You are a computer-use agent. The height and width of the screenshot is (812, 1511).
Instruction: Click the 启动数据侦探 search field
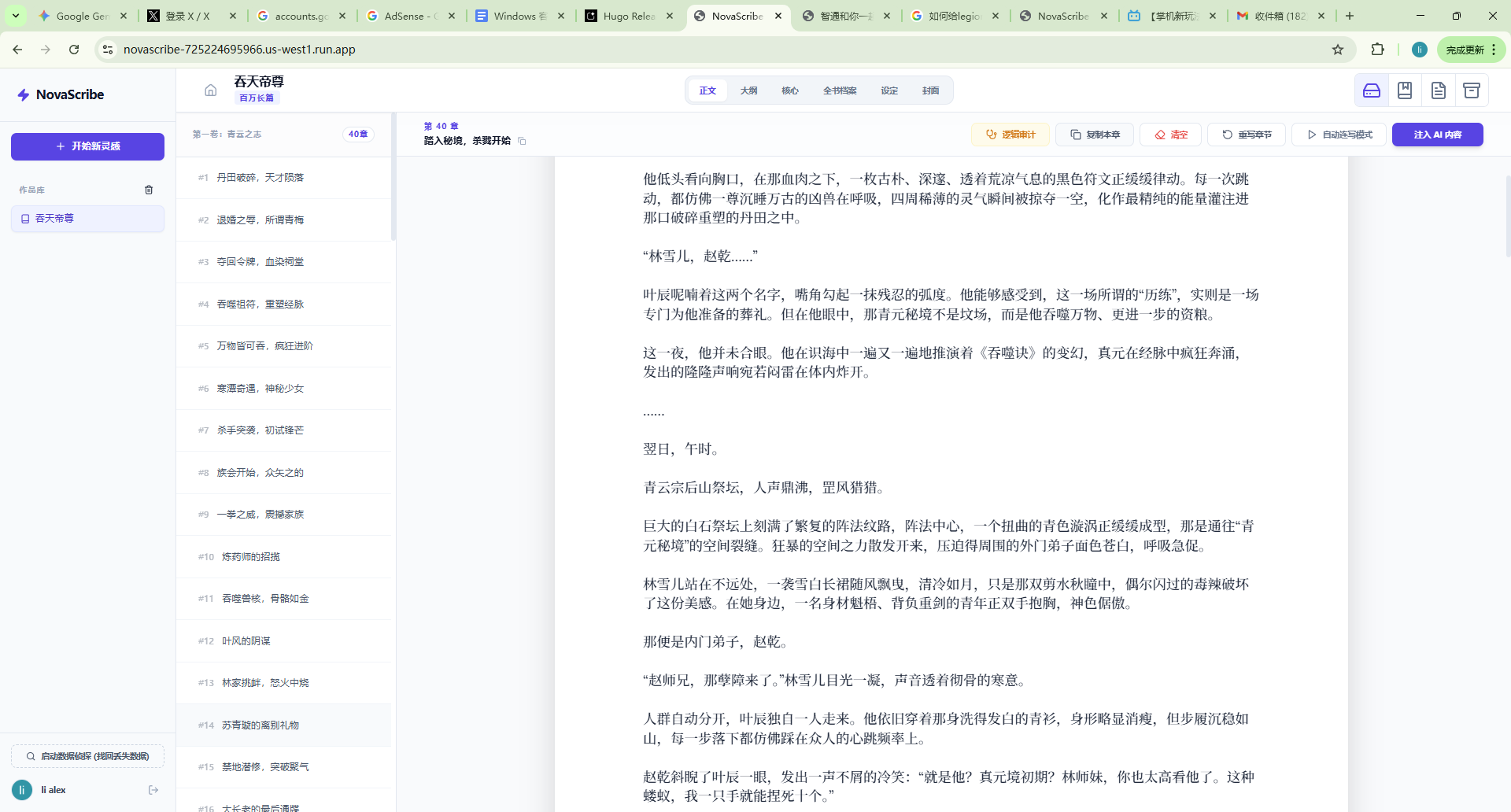pyautogui.click(x=87, y=755)
